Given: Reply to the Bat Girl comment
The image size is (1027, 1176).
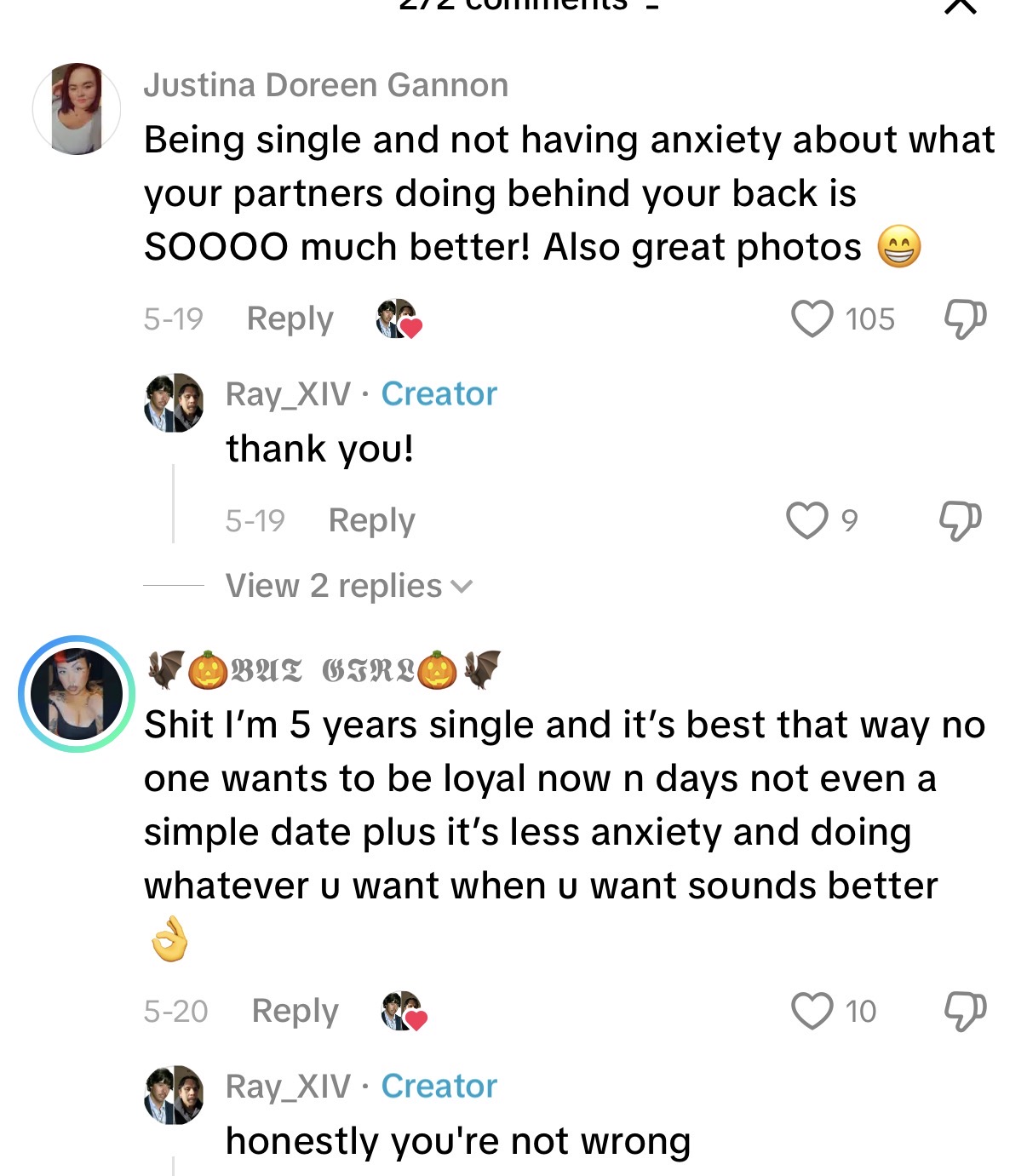Looking at the screenshot, I should pos(295,1011).
